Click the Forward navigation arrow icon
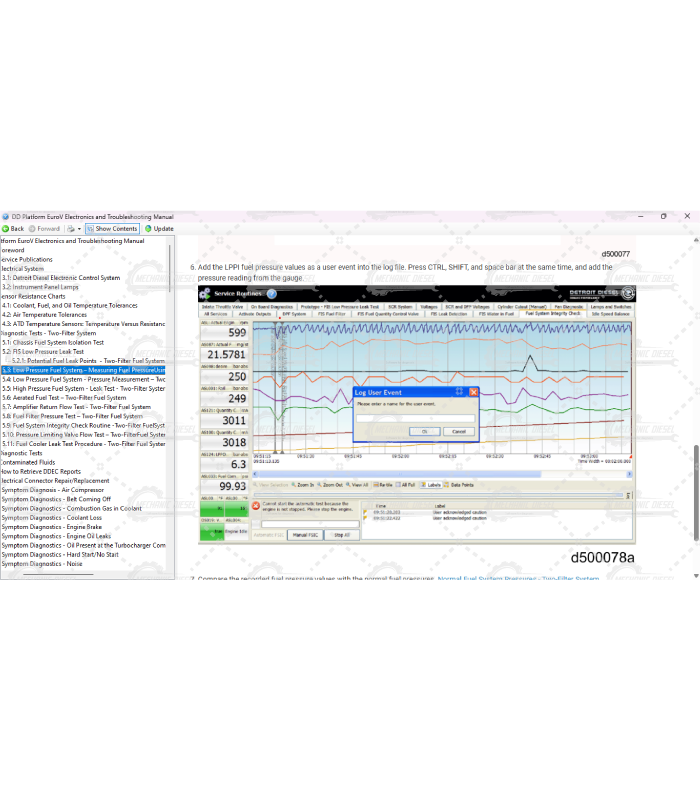 coord(34,228)
